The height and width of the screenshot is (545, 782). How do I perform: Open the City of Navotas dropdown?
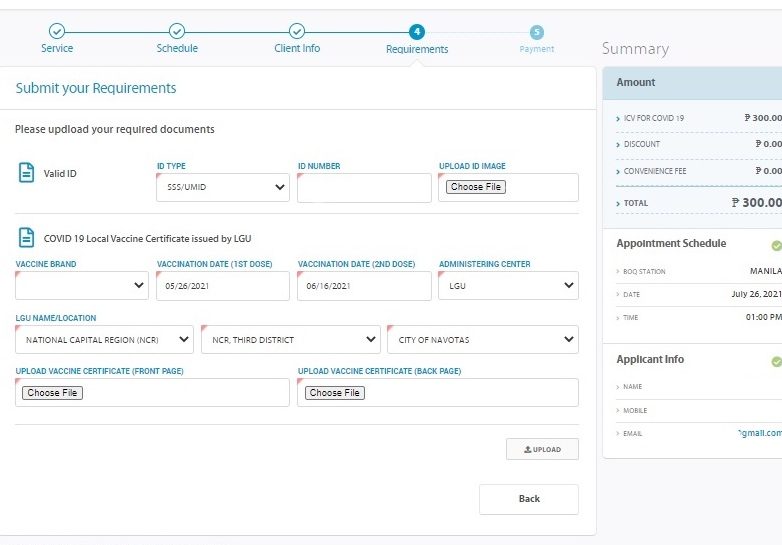pyautogui.click(x=482, y=339)
